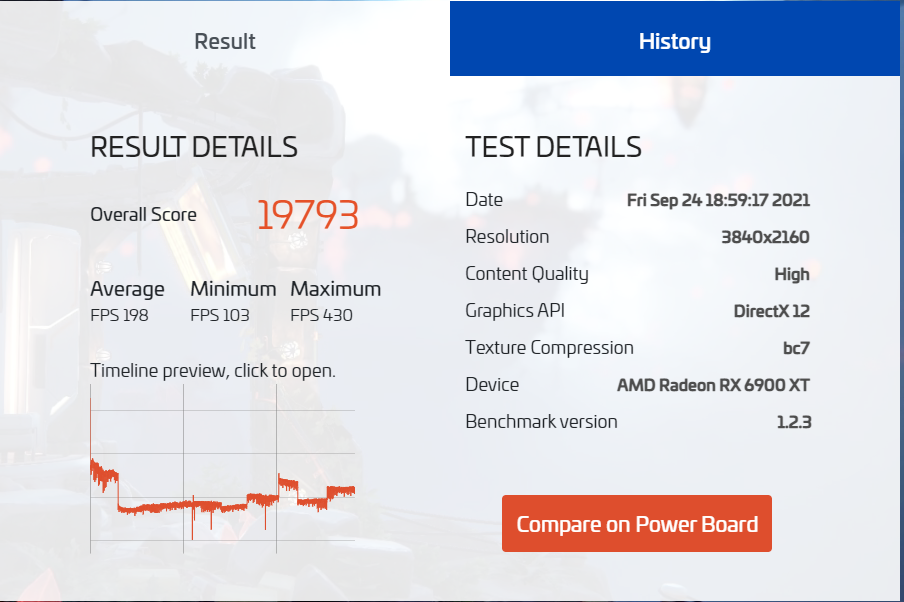Select the overall score 19793
This screenshot has height=602, width=904.
308,215
